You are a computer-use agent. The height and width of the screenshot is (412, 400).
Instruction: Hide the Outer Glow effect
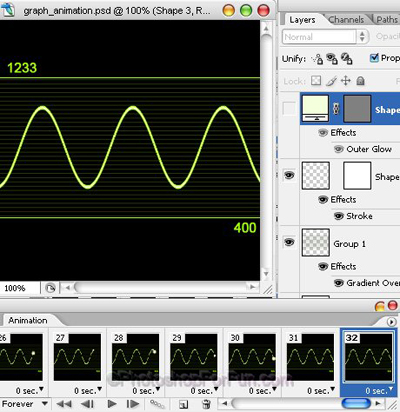pos(338,149)
